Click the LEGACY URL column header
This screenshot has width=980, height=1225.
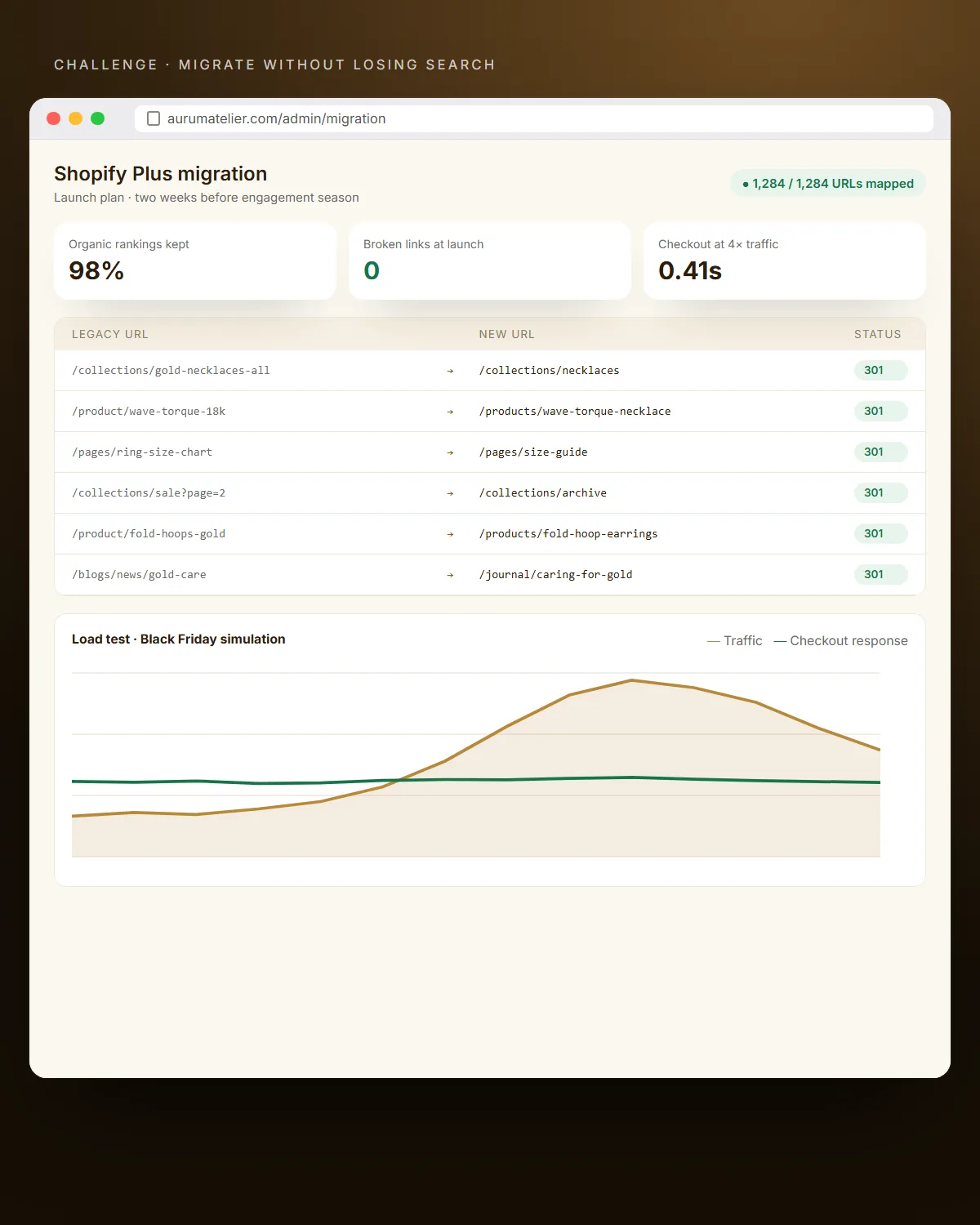coord(110,334)
